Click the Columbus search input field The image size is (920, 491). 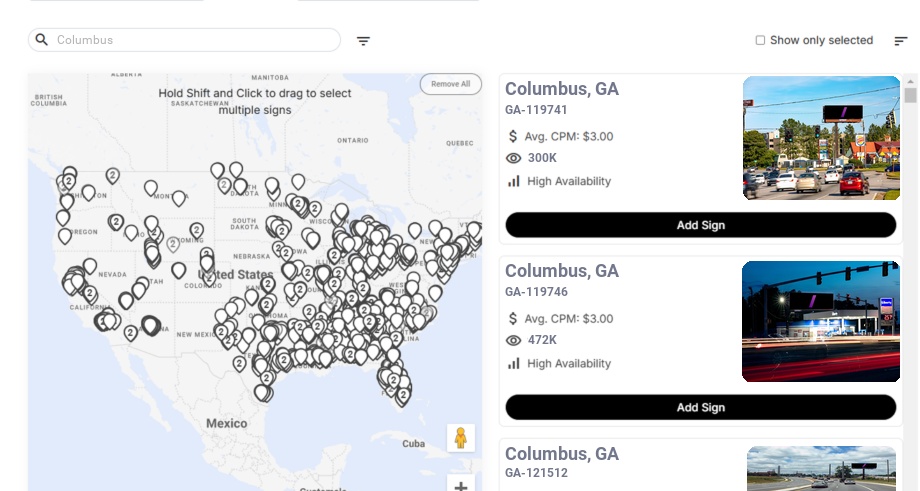tap(190, 40)
